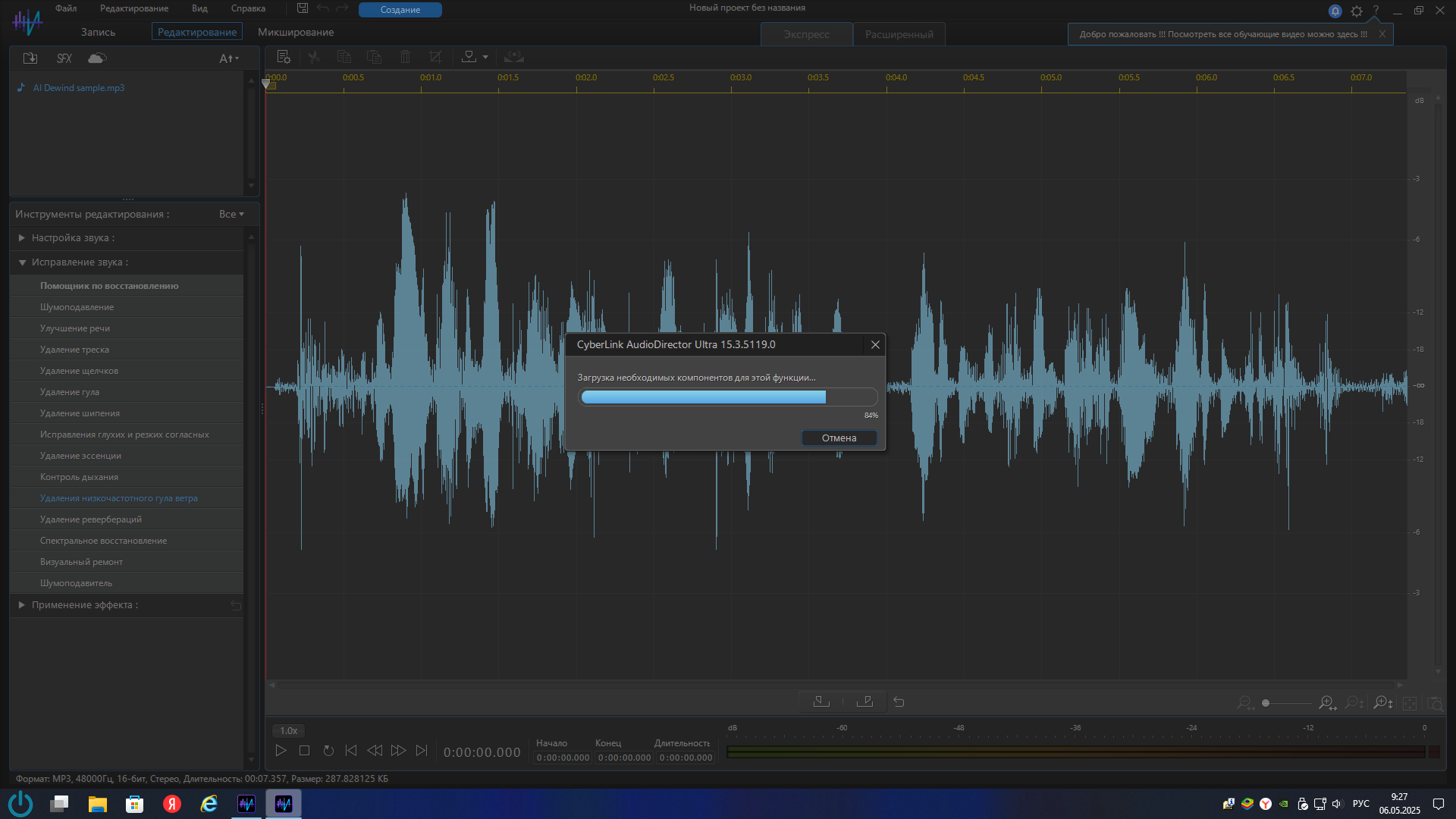Select the 'Экспресс' mode tab
The height and width of the screenshot is (819, 1456).
point(807,34)
